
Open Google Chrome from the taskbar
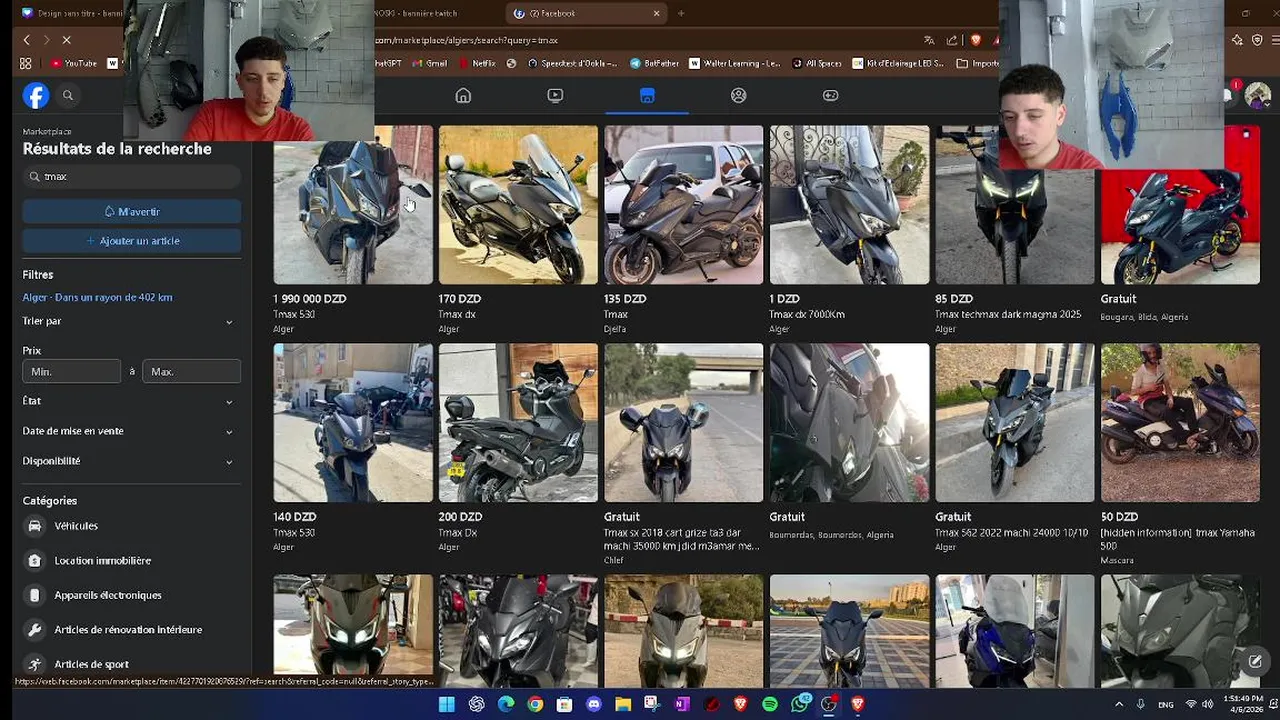535,704
